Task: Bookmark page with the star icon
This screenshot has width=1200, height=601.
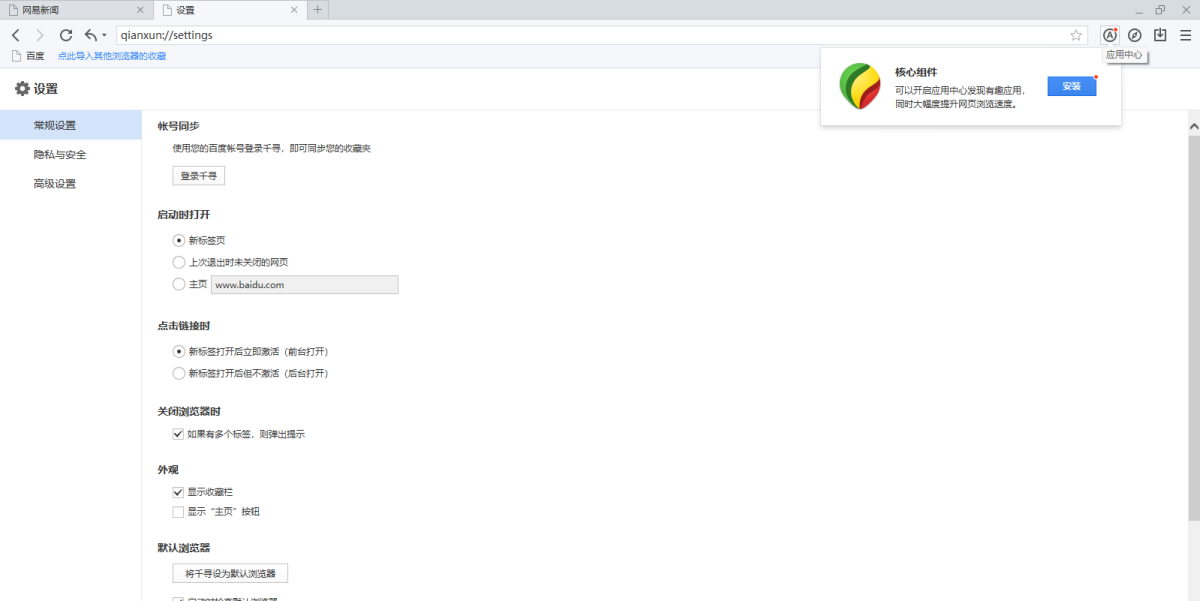Action: tap(1076, 35)
